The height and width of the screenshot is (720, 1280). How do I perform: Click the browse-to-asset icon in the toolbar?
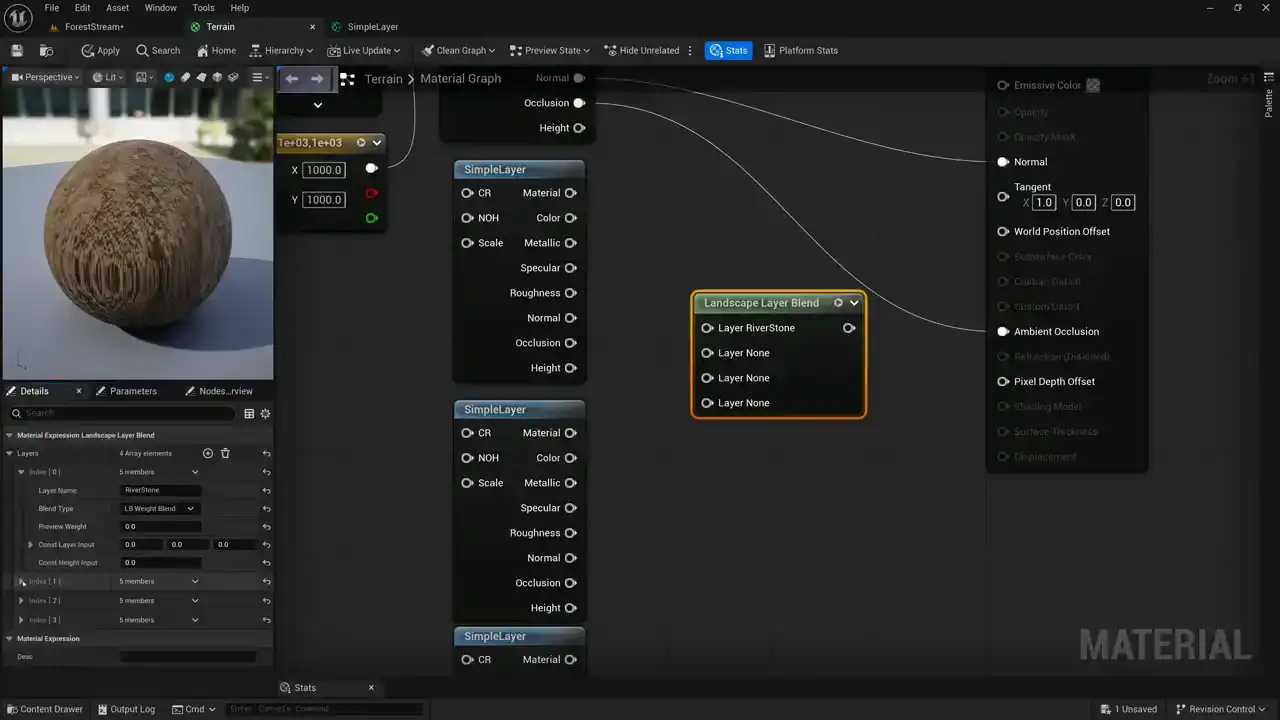[46, 51]
